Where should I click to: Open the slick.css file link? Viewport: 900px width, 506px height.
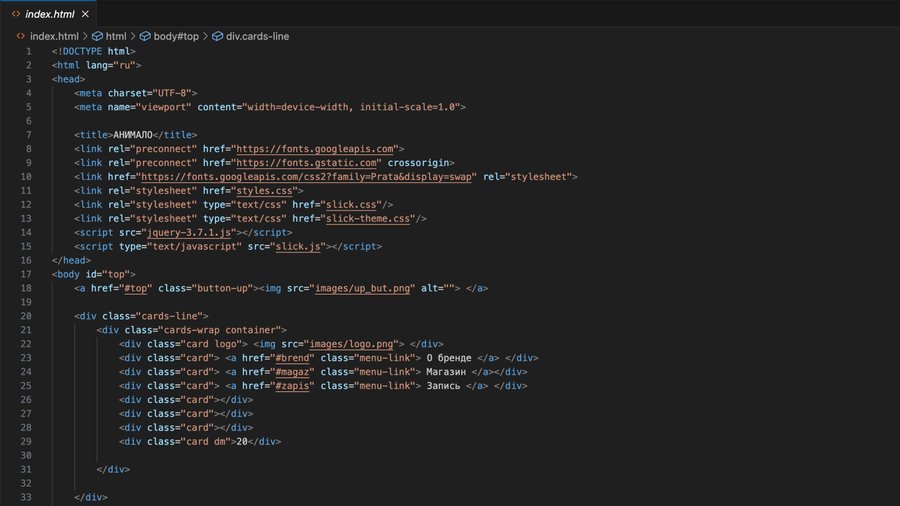351,205
